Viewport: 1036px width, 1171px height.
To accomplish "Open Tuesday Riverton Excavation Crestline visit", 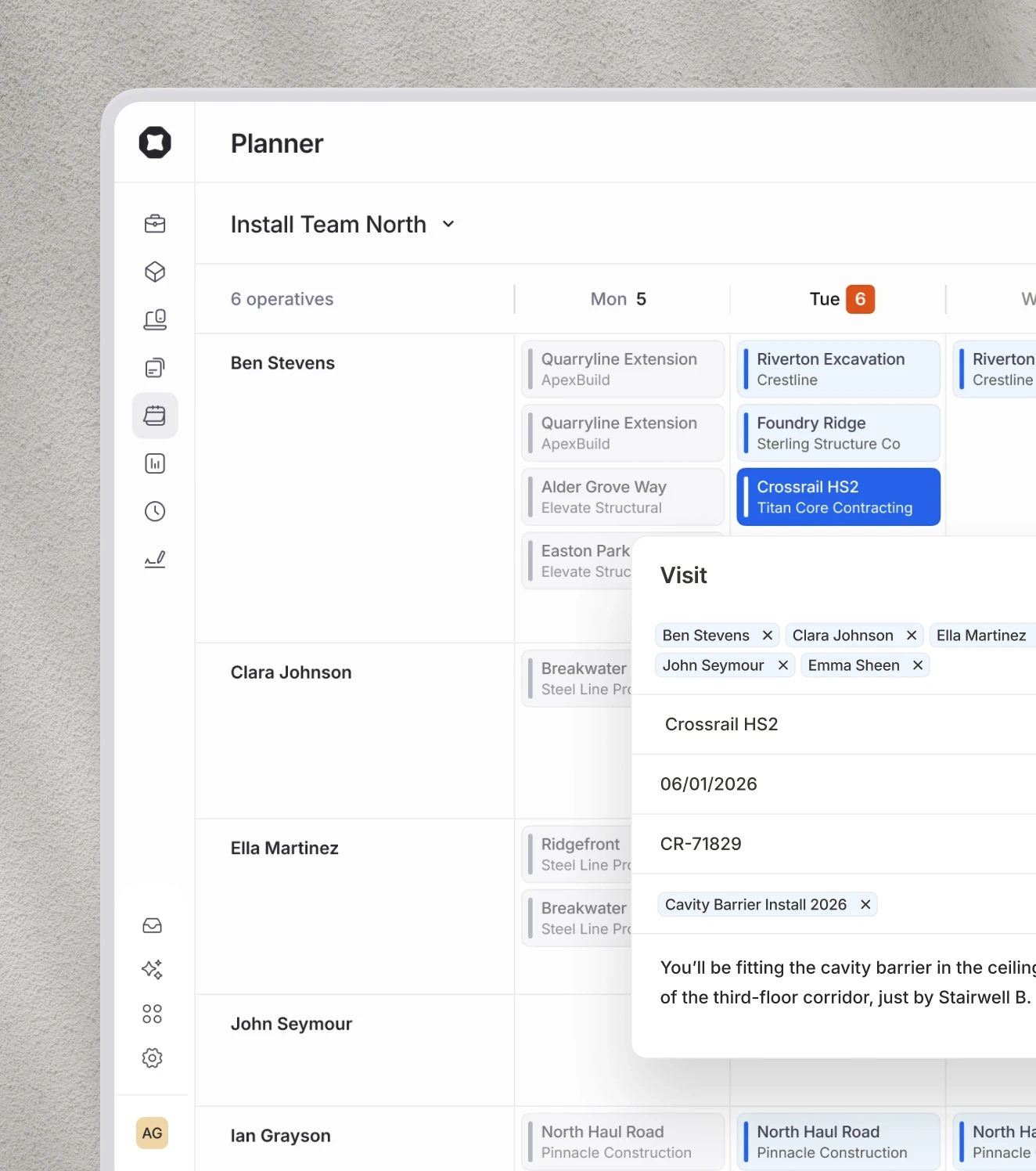I will click(x=838, y=369).
